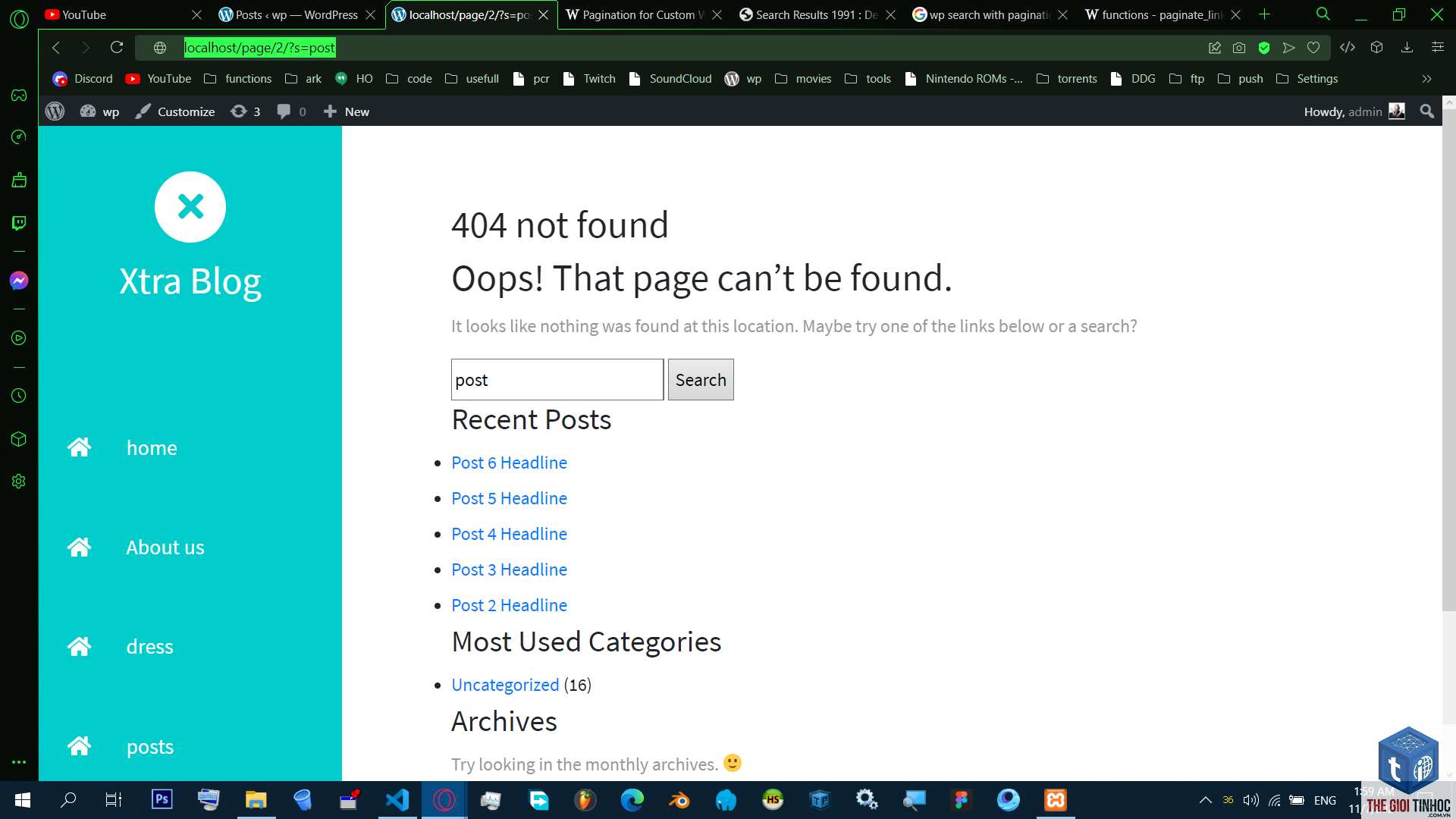Go to dress menu link
This screenshot has height=819, width=1456.
tap(149, 647)
